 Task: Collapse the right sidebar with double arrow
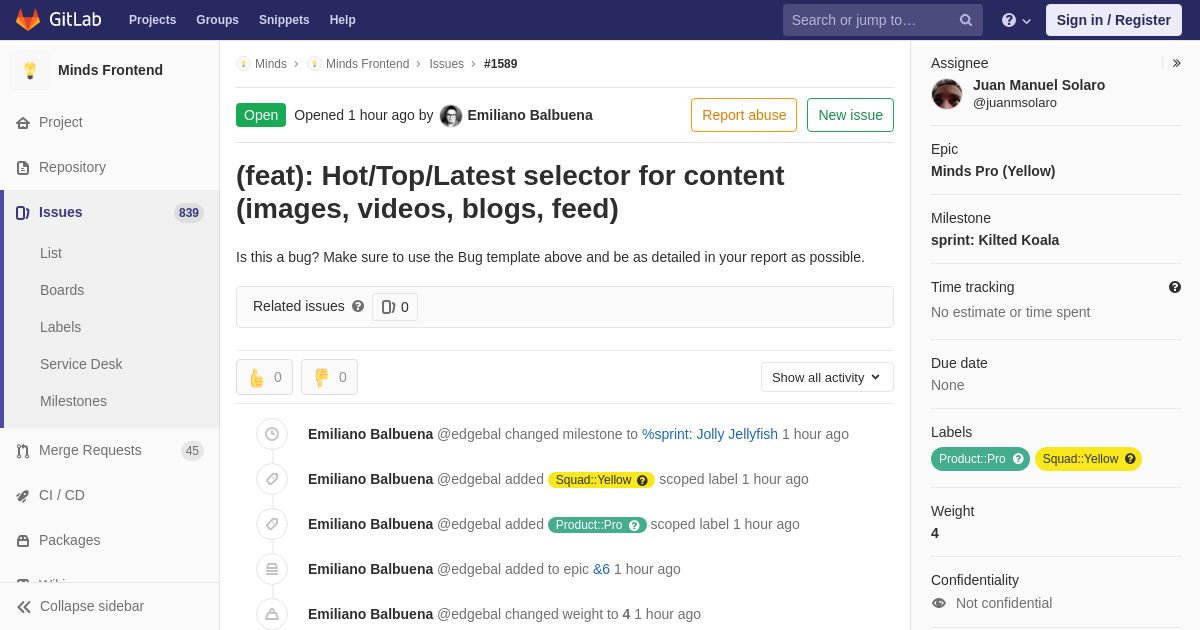point(1176,63)
